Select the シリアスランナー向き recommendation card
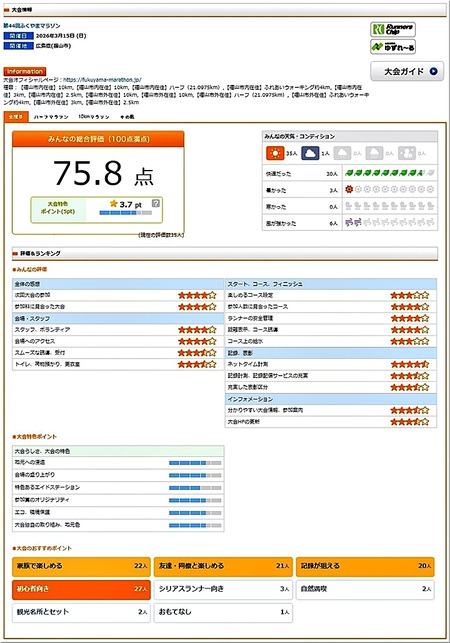Viewport: 450px width, 643px height. (223, 589)
